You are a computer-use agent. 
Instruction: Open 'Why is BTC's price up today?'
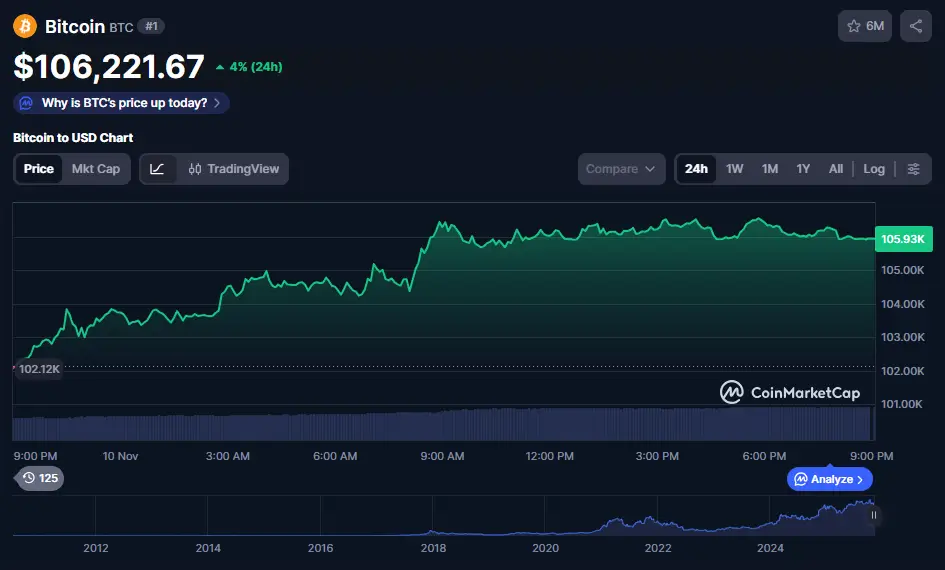tap(121, 103)
